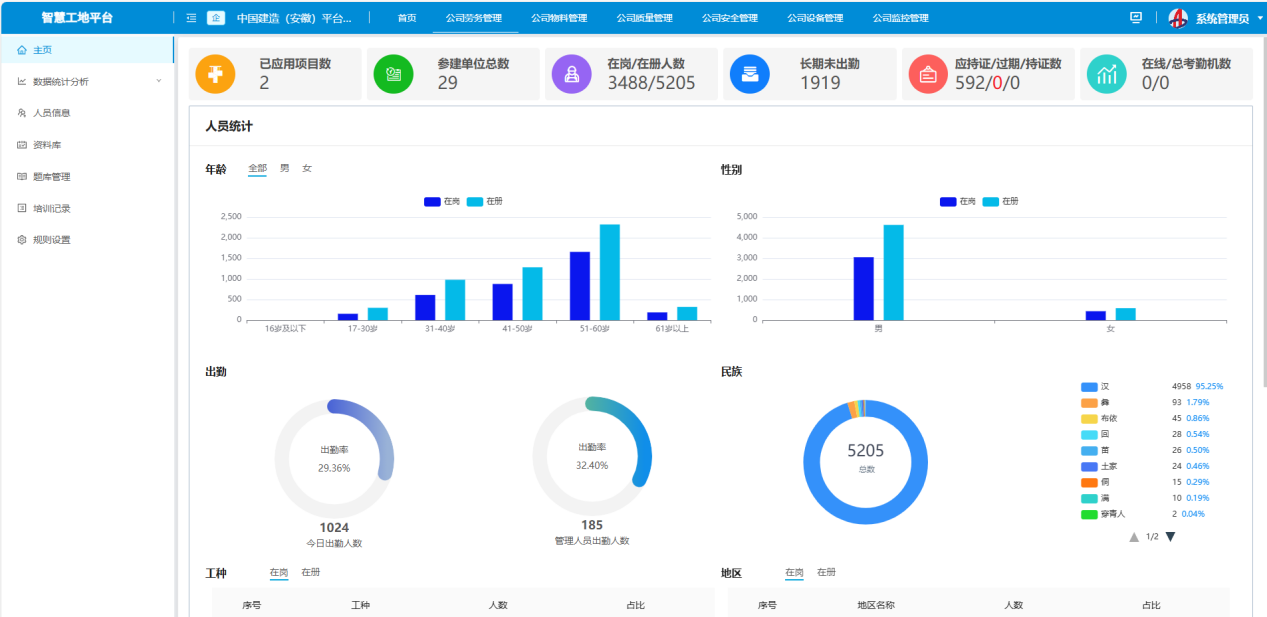Screen dimensions: 1267x617
Task: Click the 51-60岁 在册 bar in age chart
Action: (609, 272)
